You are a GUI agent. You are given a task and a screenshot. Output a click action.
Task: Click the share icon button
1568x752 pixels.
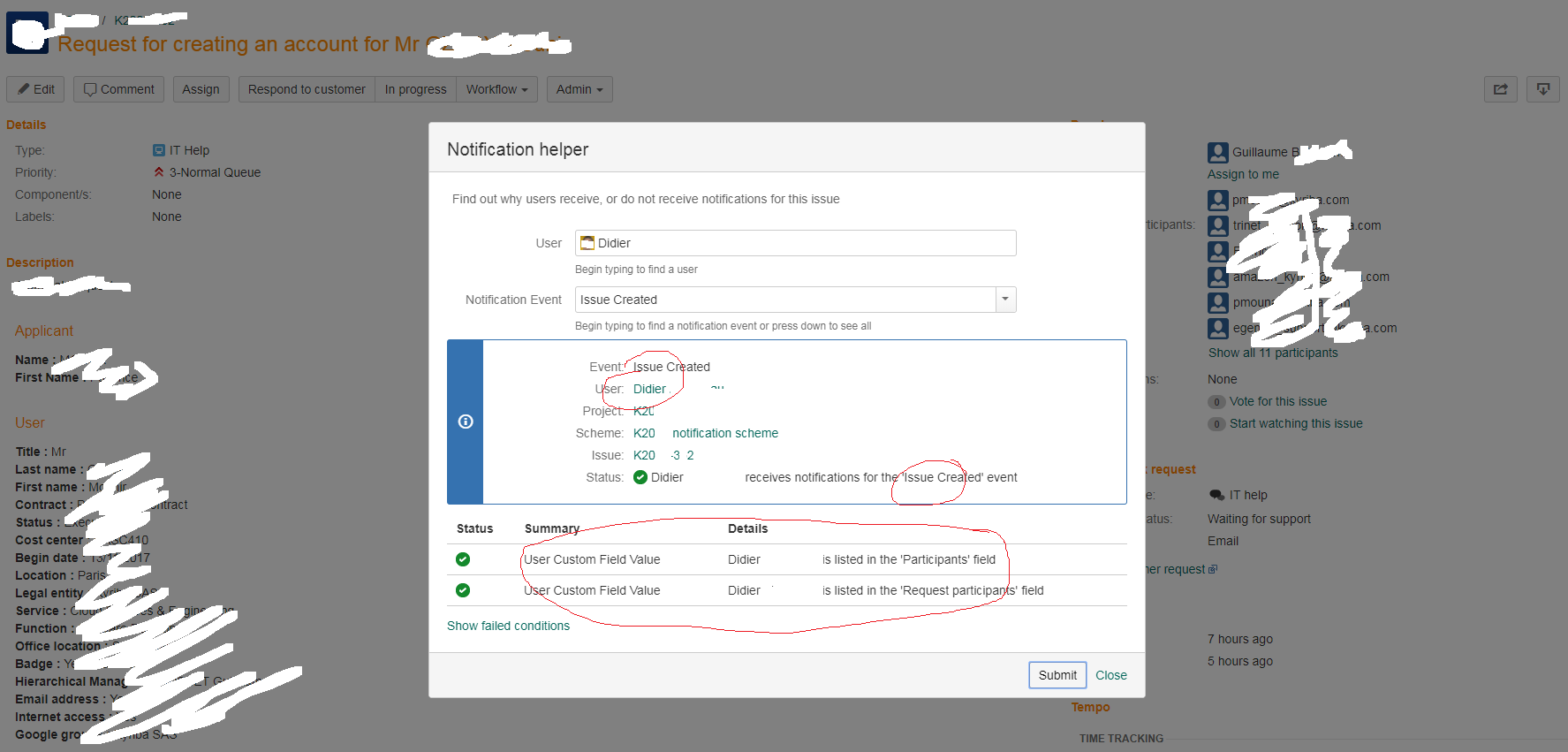[x=1500, y=89]
